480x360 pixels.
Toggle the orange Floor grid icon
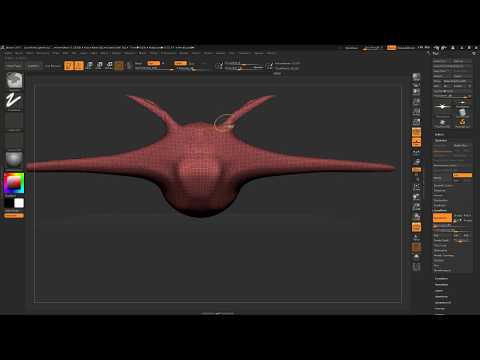coord(416,142)
